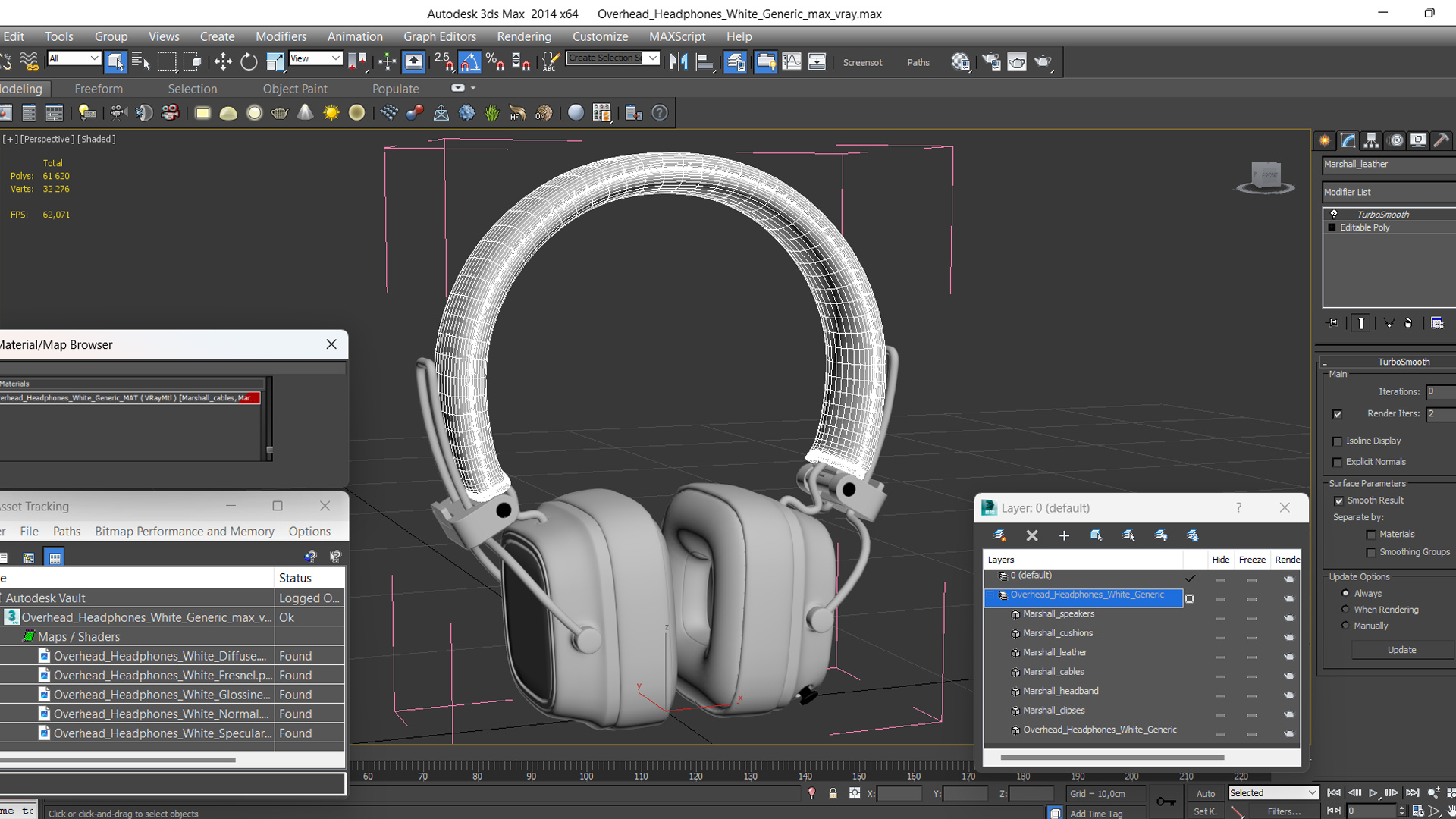Click the Auto key button
1456x819 pixels.
coord(1205,794)
